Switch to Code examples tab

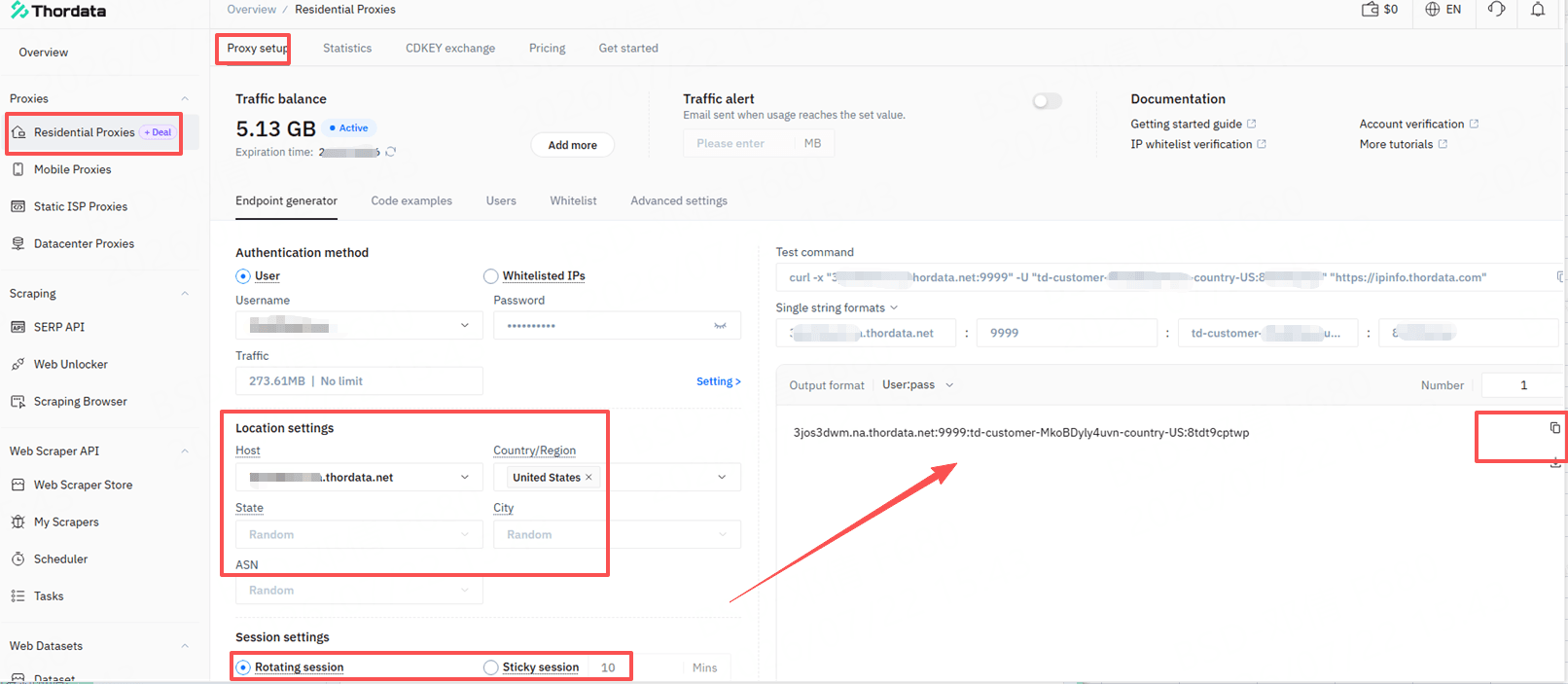[411, 200]
